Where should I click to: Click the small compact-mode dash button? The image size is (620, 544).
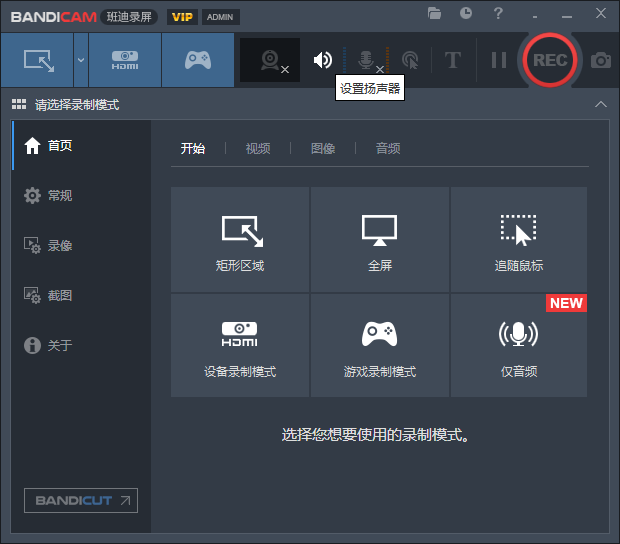coord(535,17)
